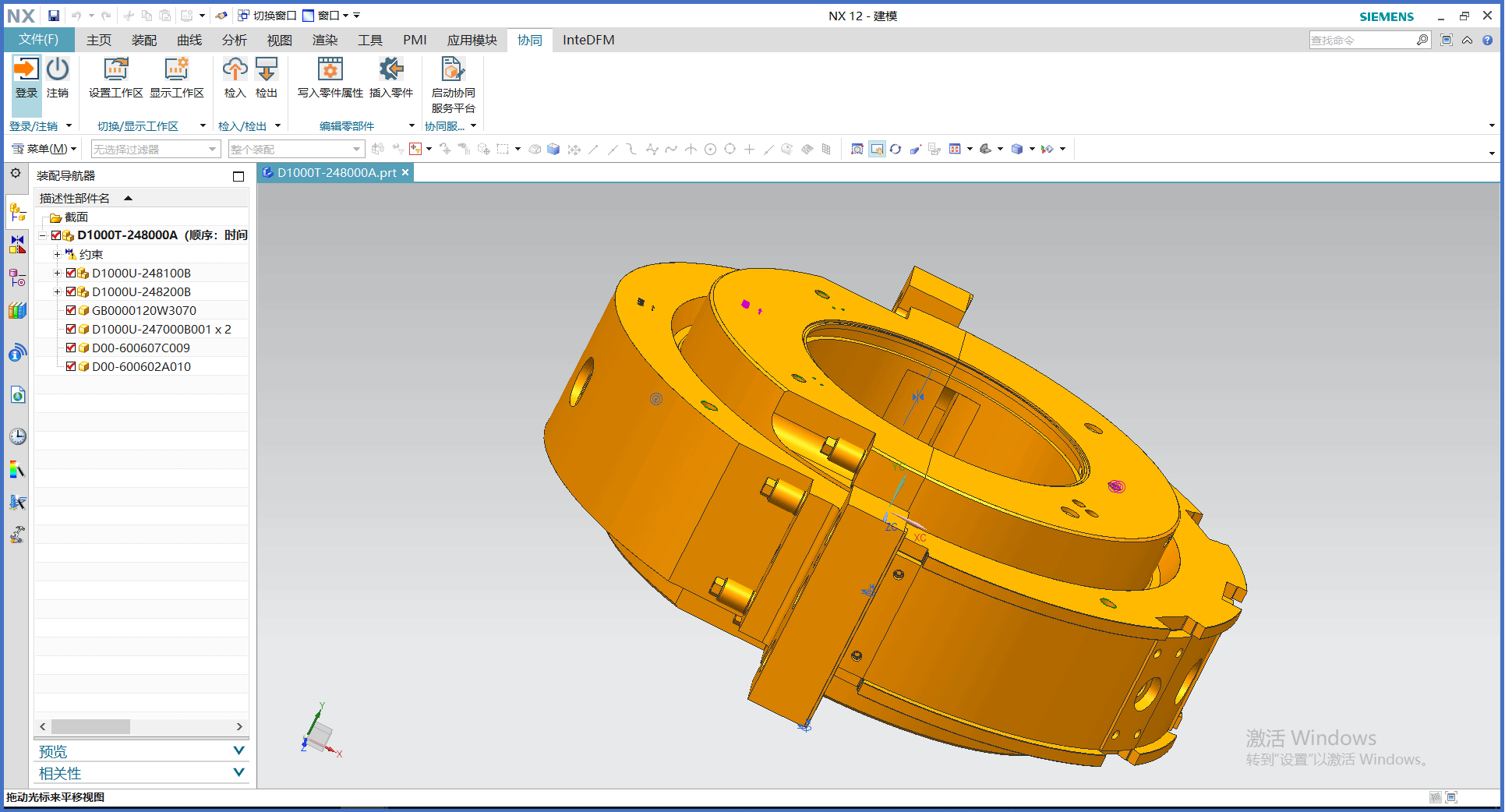Switch to the 装配 ribbon tab
The width and height of the screenshot is (1505, 812).
click(x=144, y=40)
